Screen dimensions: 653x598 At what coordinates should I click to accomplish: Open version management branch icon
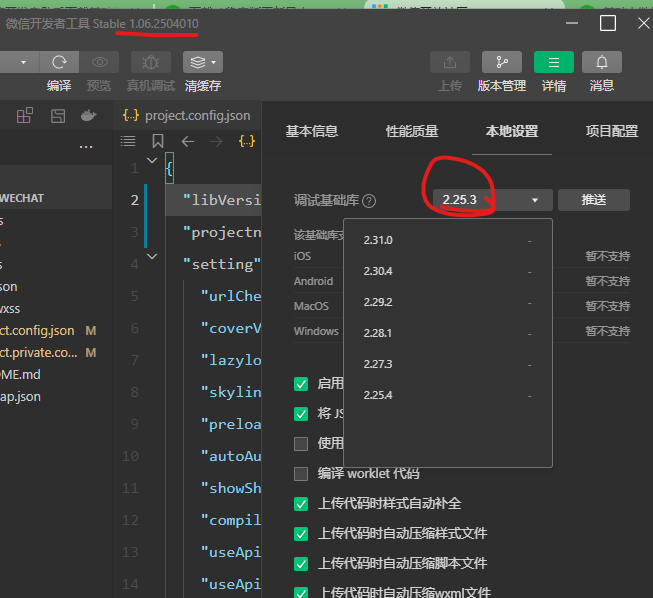tap(502, 62)
